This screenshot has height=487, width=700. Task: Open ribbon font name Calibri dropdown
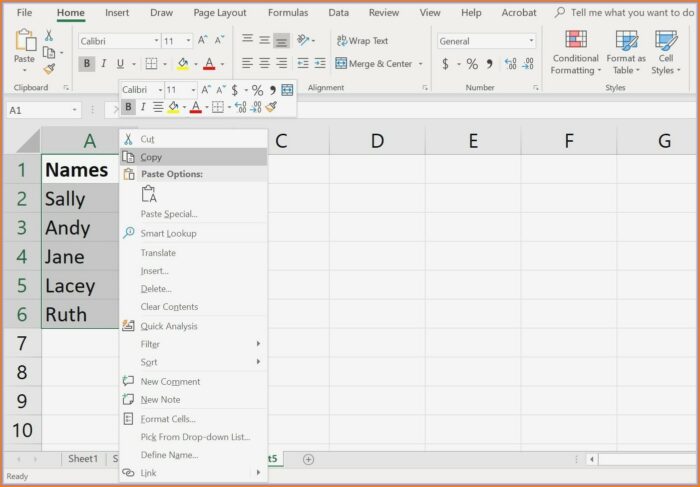(156, 41)
